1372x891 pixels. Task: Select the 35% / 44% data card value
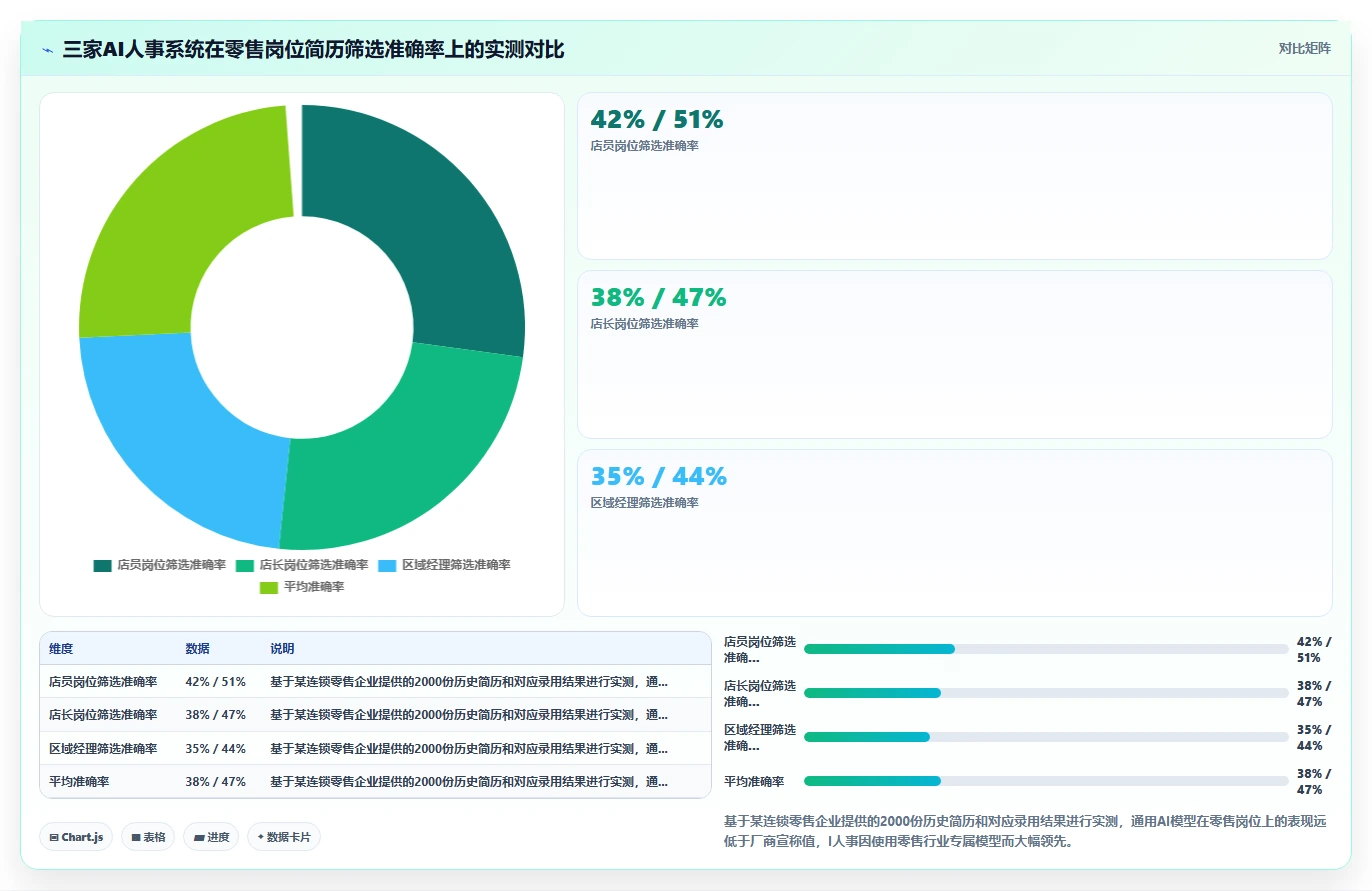click(659, 477)
